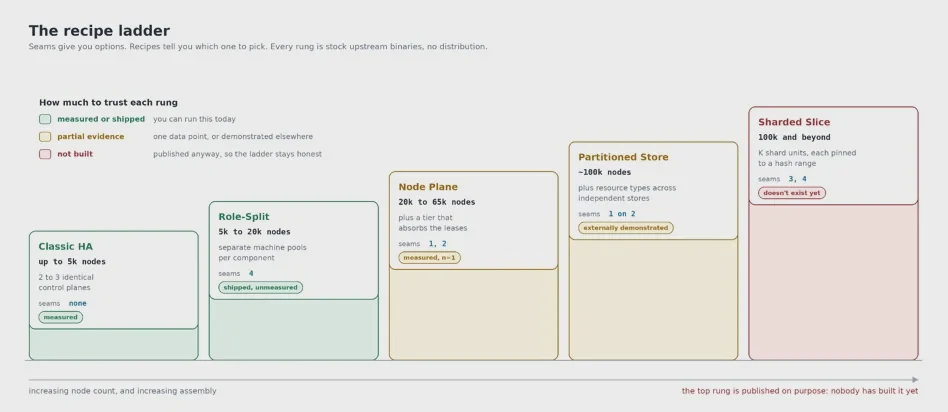The width and height of the screenshot is (948, 412).
Task: Click seams value '1, 2' in Node Plane
Action: [x=438, y=244]
